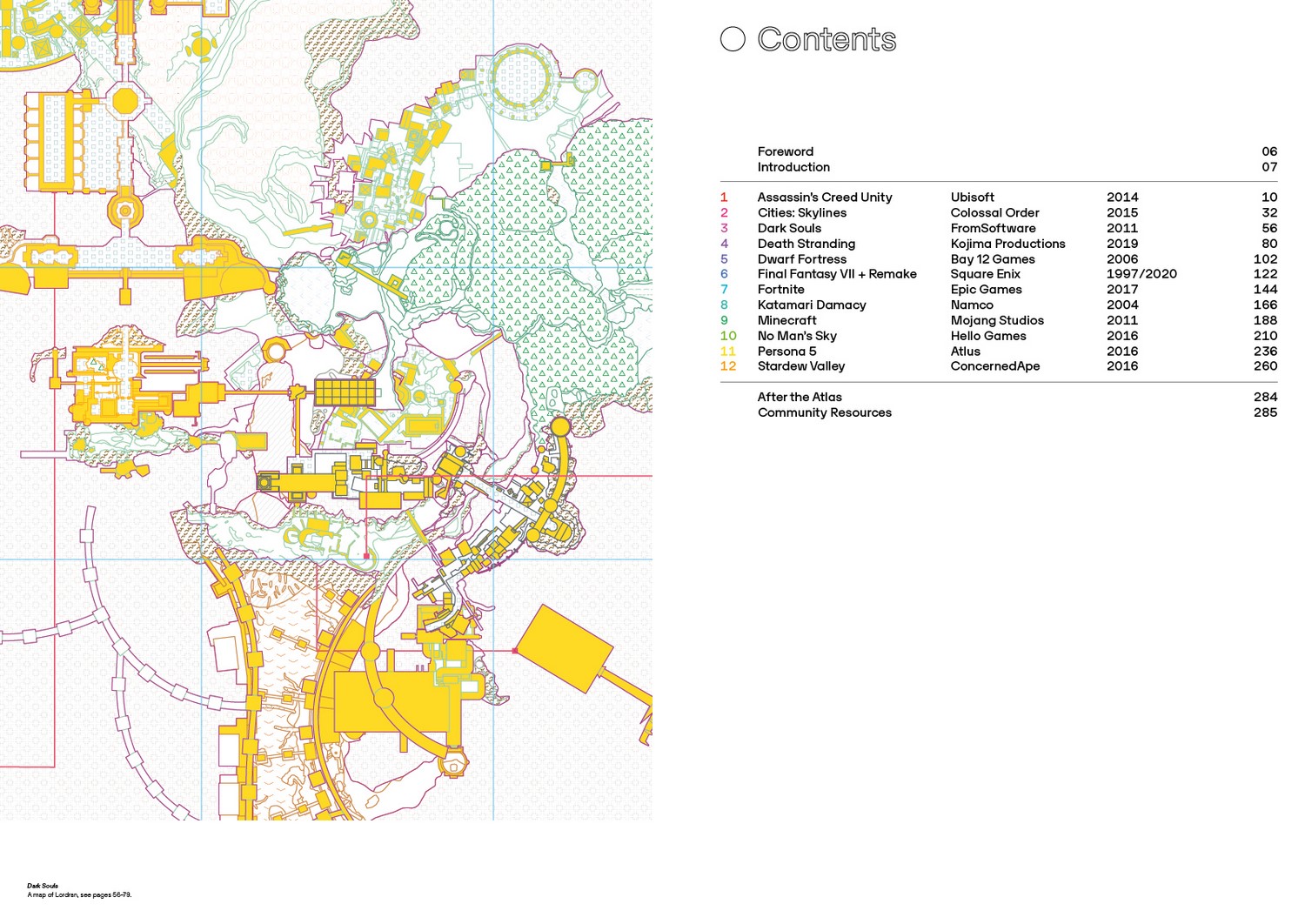Click the year "2014" in the Ubisoft row
Image resolution: width=1305 pixels, height=924 pixels.
tap(1122, 198)
